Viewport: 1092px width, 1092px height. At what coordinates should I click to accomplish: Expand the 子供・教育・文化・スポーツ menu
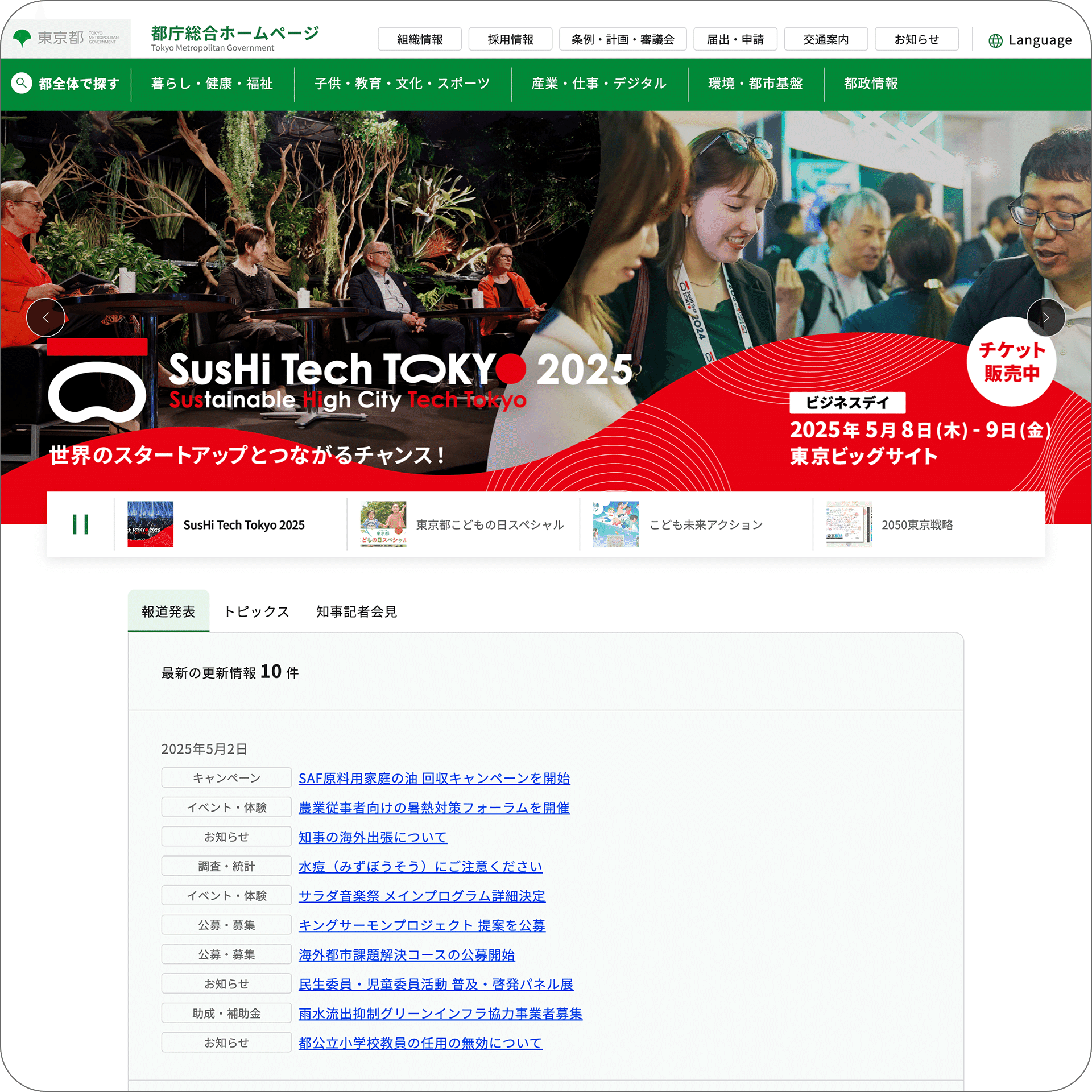click(x=402, y=84)
